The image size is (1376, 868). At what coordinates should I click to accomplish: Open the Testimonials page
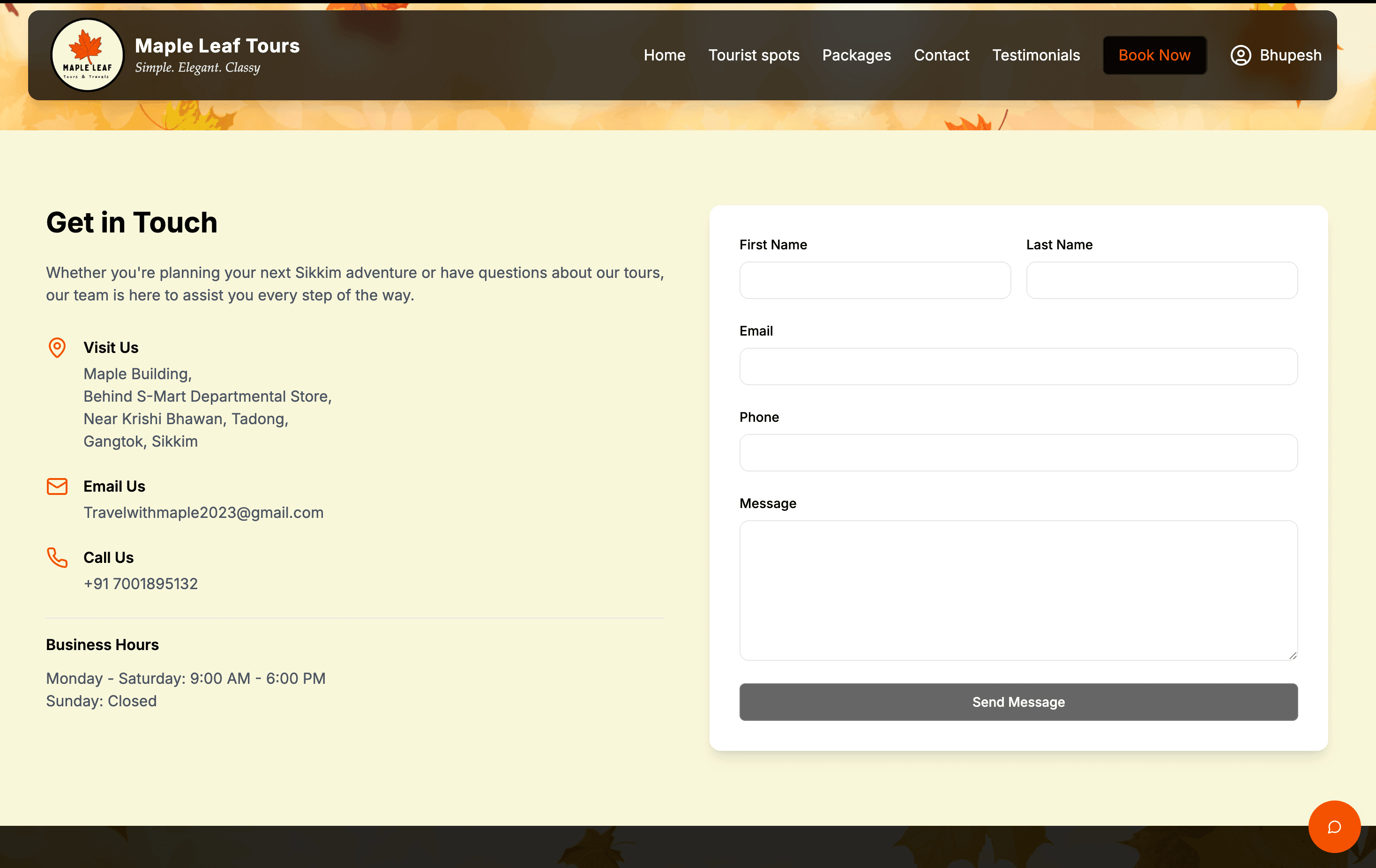(1035, 55)
